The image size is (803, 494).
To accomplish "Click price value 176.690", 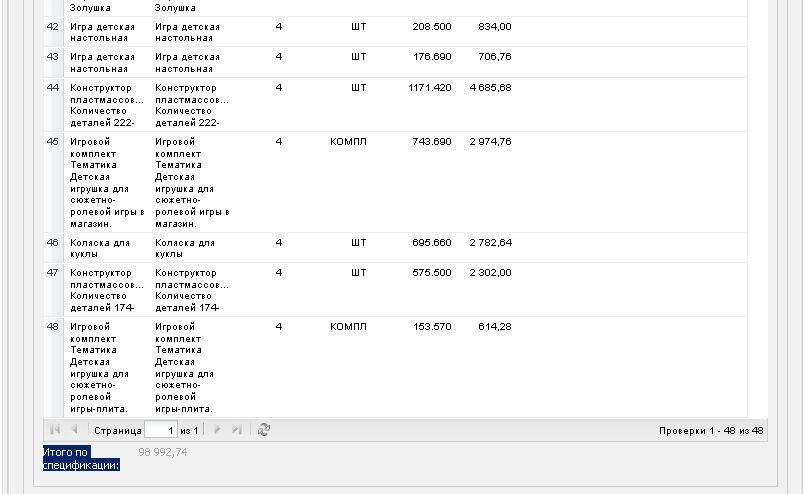I will click(432, 57).
